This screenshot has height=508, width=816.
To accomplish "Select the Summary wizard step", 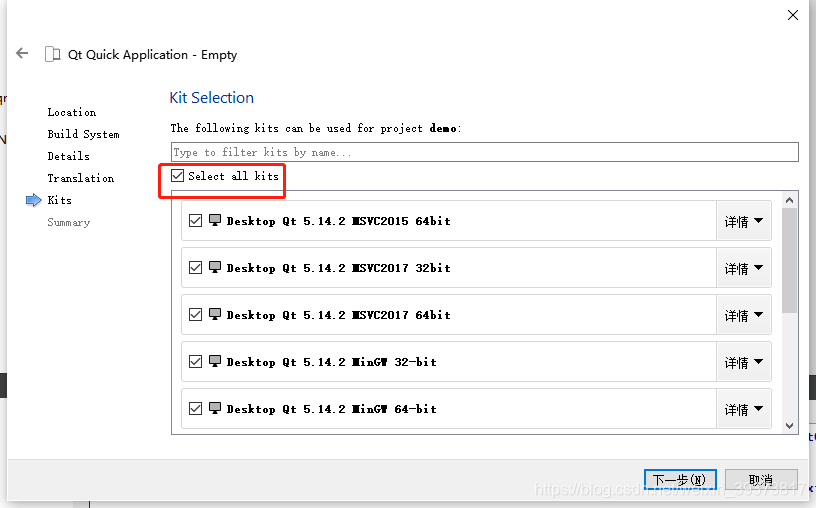I will [69, 222].
